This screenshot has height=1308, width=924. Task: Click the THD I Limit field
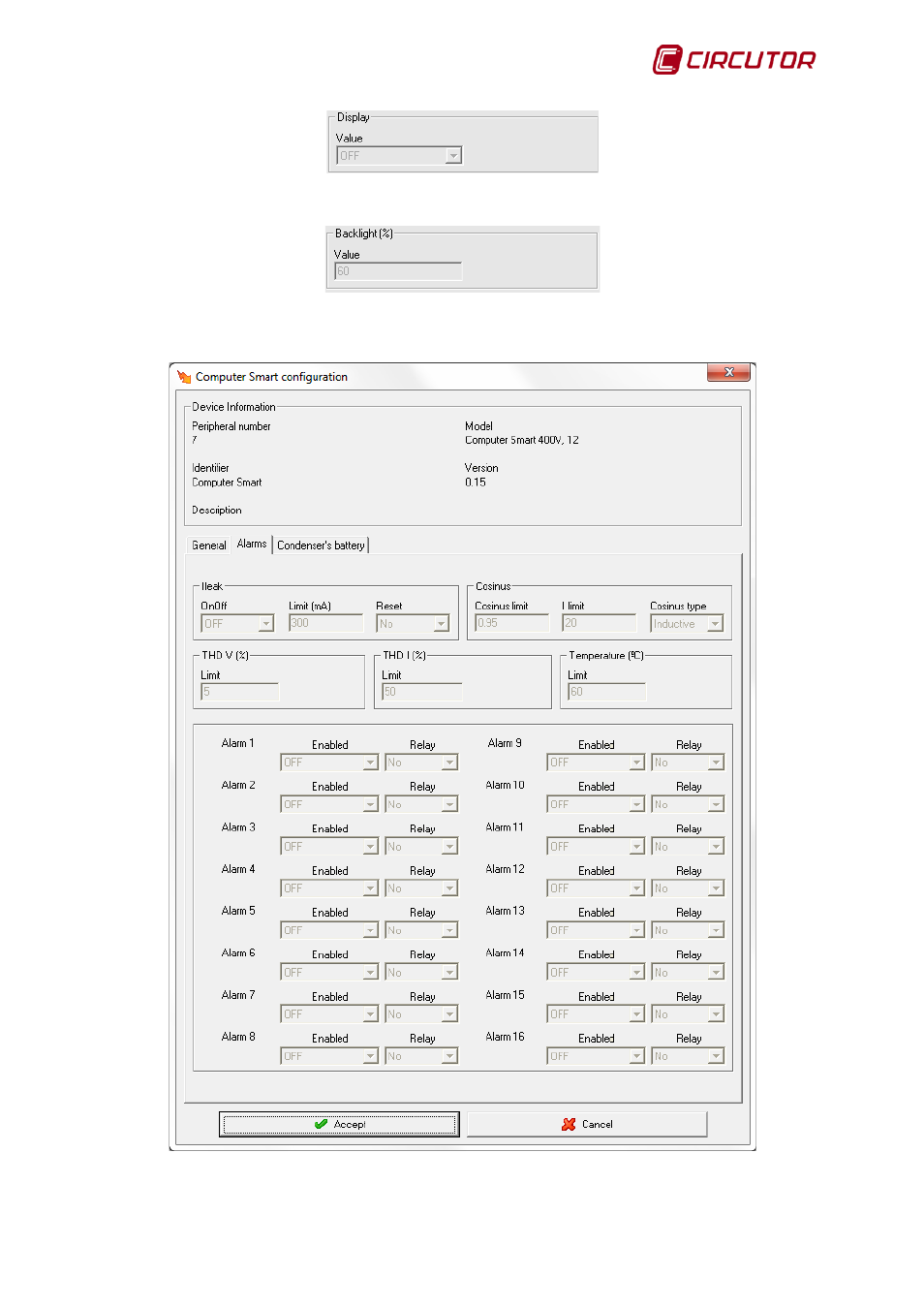point(421,692)
